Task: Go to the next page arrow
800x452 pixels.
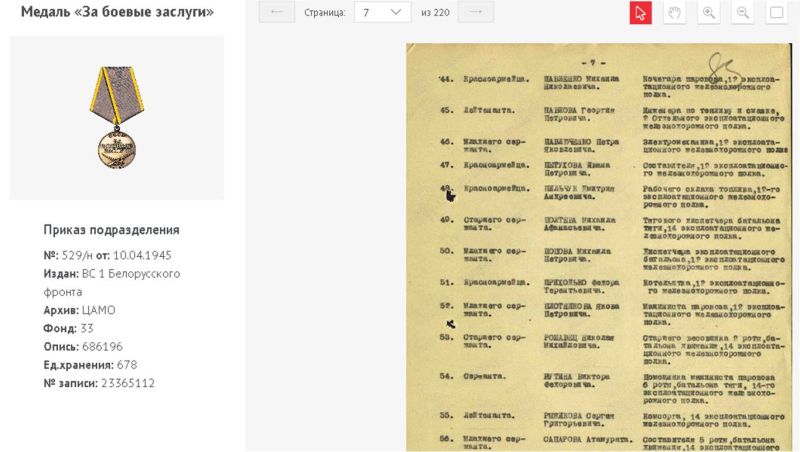Action: 476,12
